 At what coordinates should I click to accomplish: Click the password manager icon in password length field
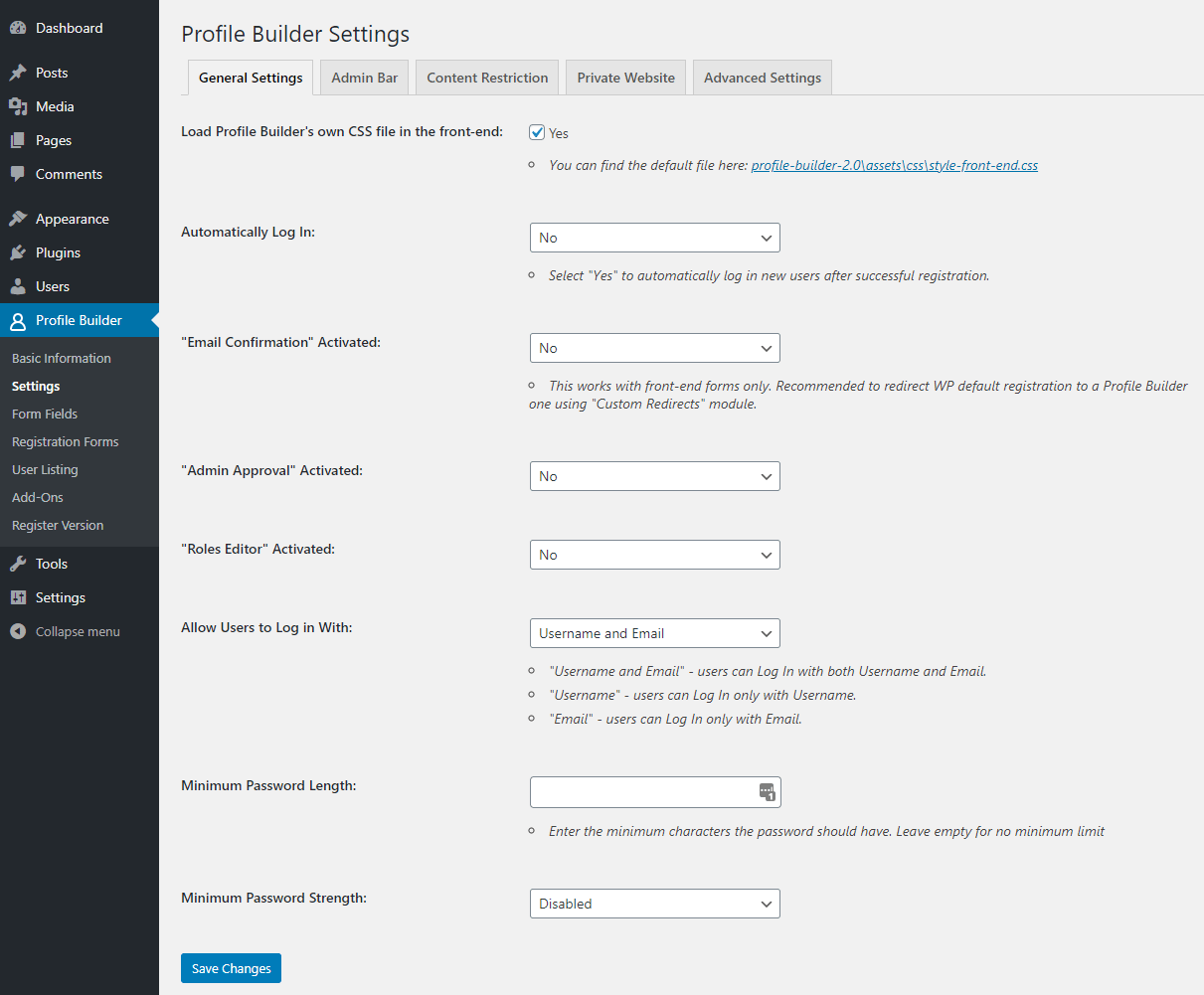[768, 792]
